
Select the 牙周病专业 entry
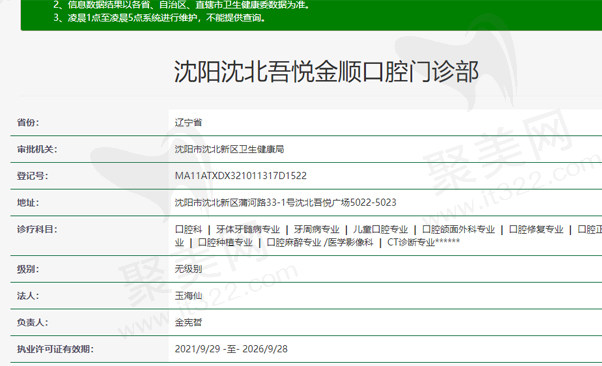[316, 229]
